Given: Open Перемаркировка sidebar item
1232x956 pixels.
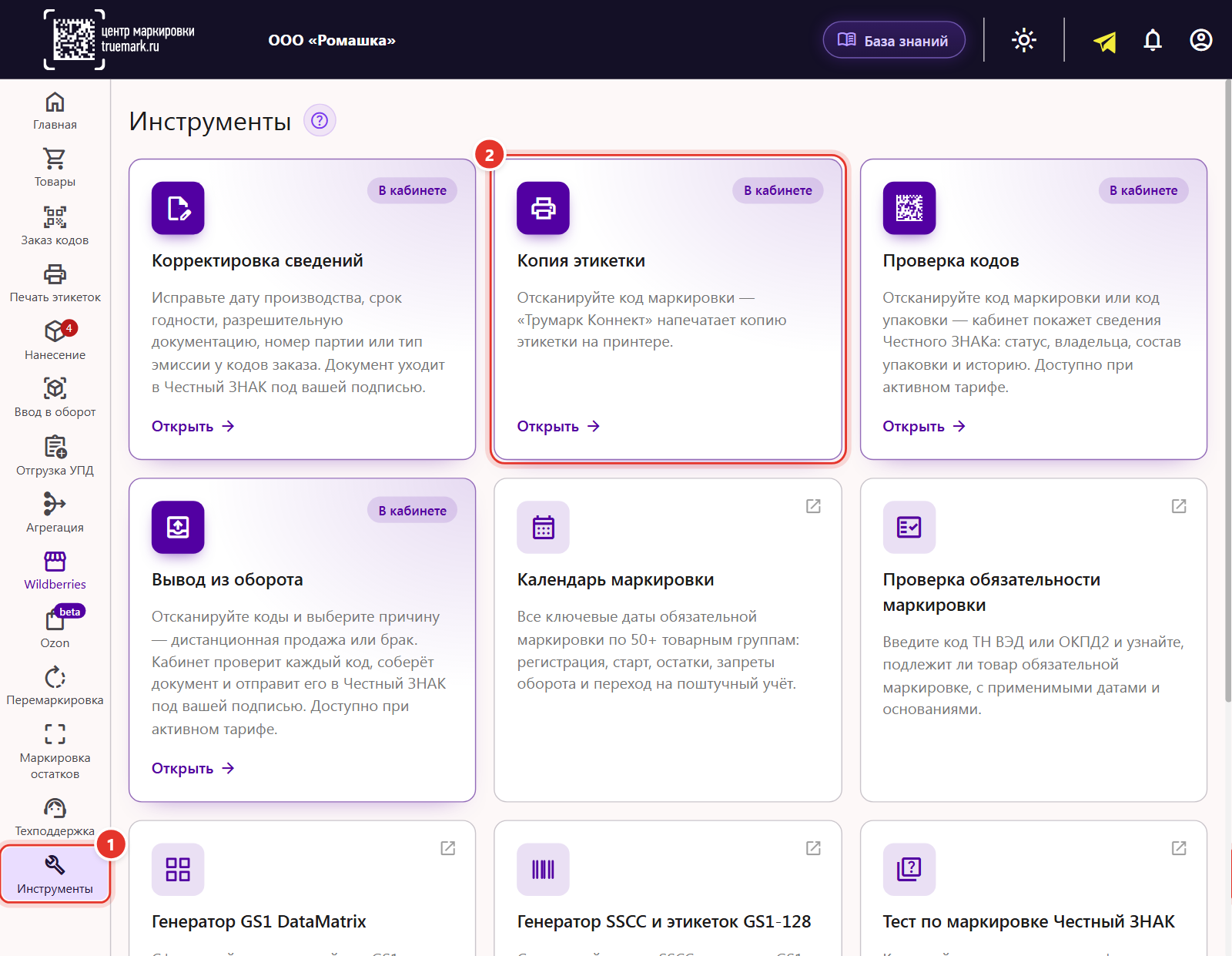Looking at the screenshot, I should coord(55,686).
